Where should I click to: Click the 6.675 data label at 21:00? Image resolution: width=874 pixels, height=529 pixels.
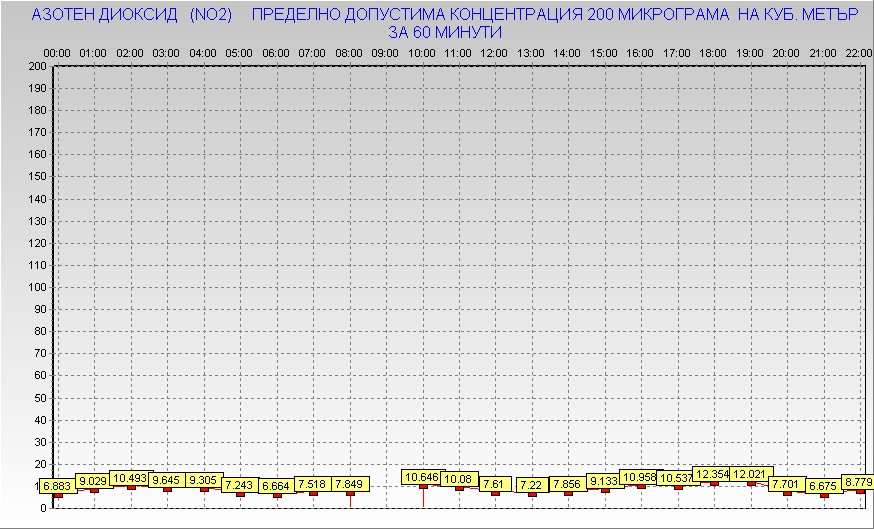click(823, 486)
